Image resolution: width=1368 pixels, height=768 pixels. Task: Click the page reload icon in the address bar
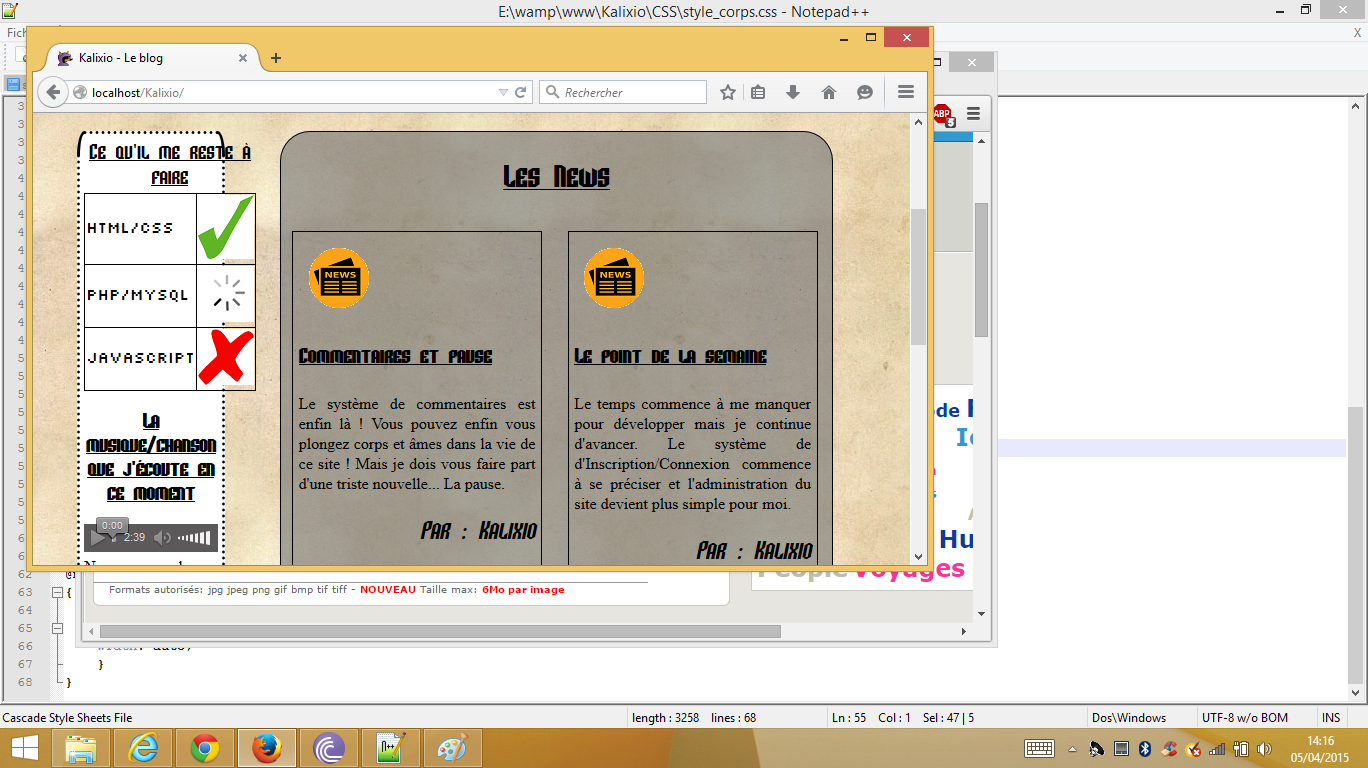[x=521, y=91]
